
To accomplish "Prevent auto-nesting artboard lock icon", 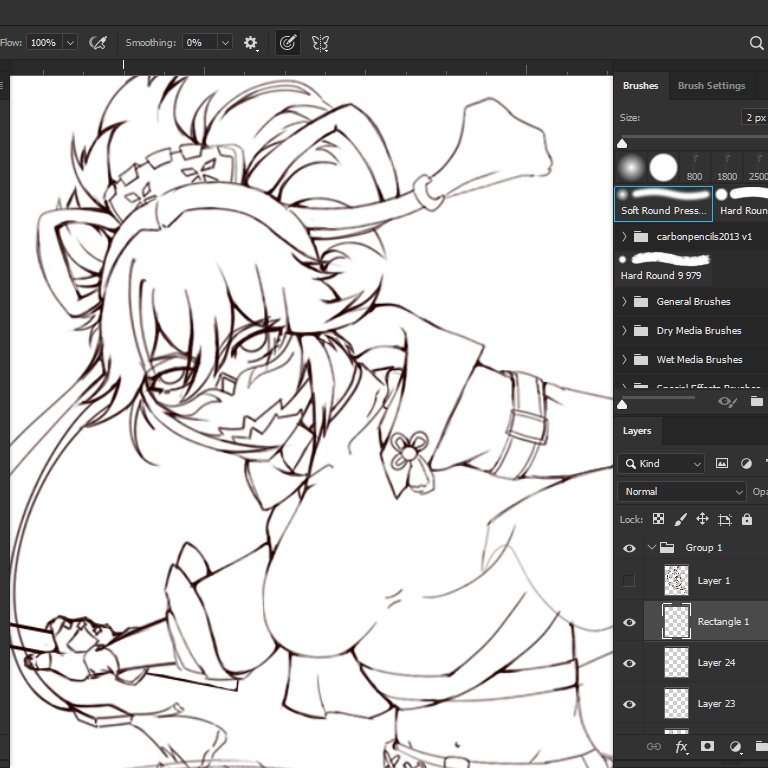I will coord(724,519).
